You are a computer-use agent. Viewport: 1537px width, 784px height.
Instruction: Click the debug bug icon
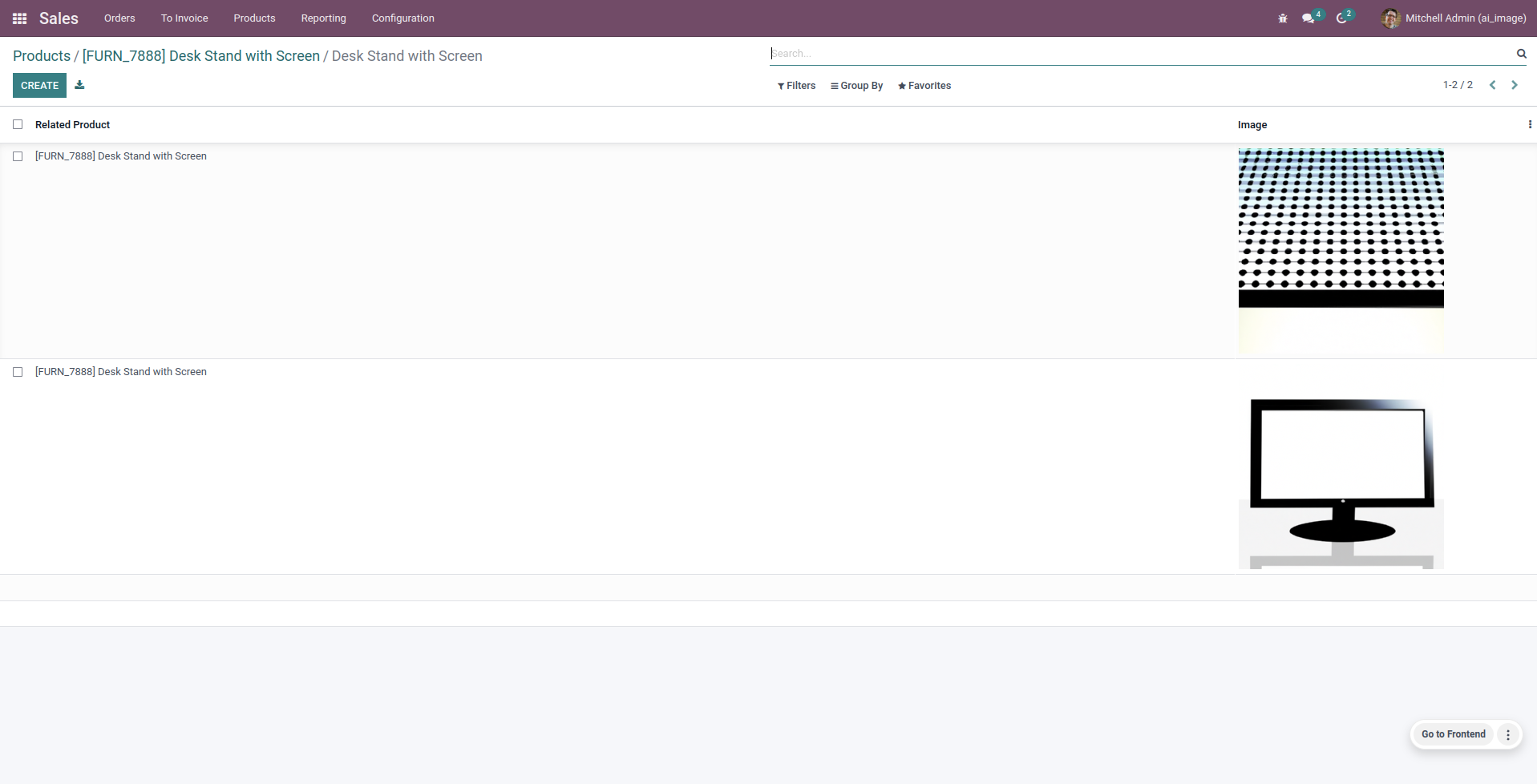pyautogui.click(x=1283, y=18)
